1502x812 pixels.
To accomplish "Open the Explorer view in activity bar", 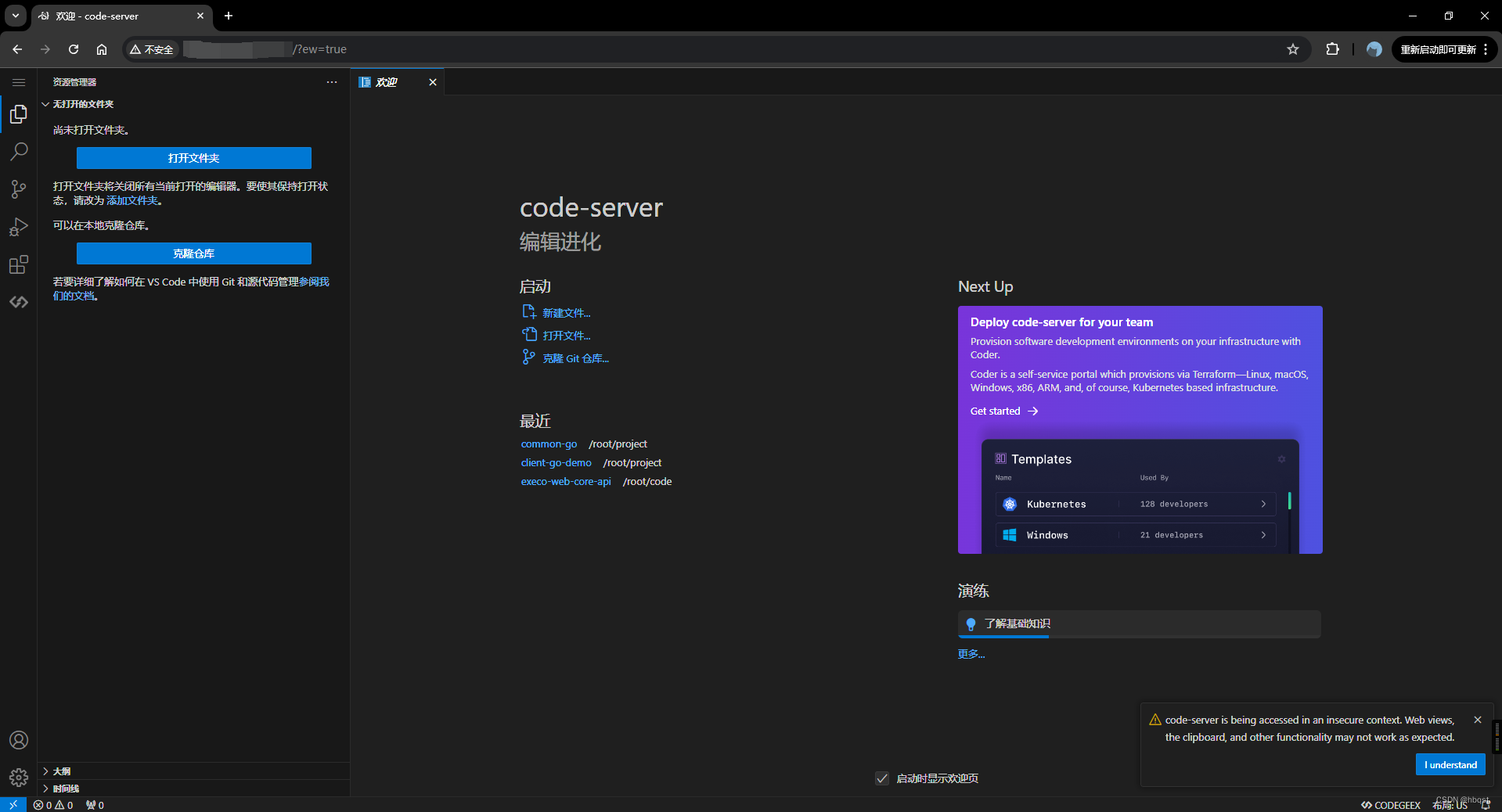I will pyautogui.click(x=19, y=115).
